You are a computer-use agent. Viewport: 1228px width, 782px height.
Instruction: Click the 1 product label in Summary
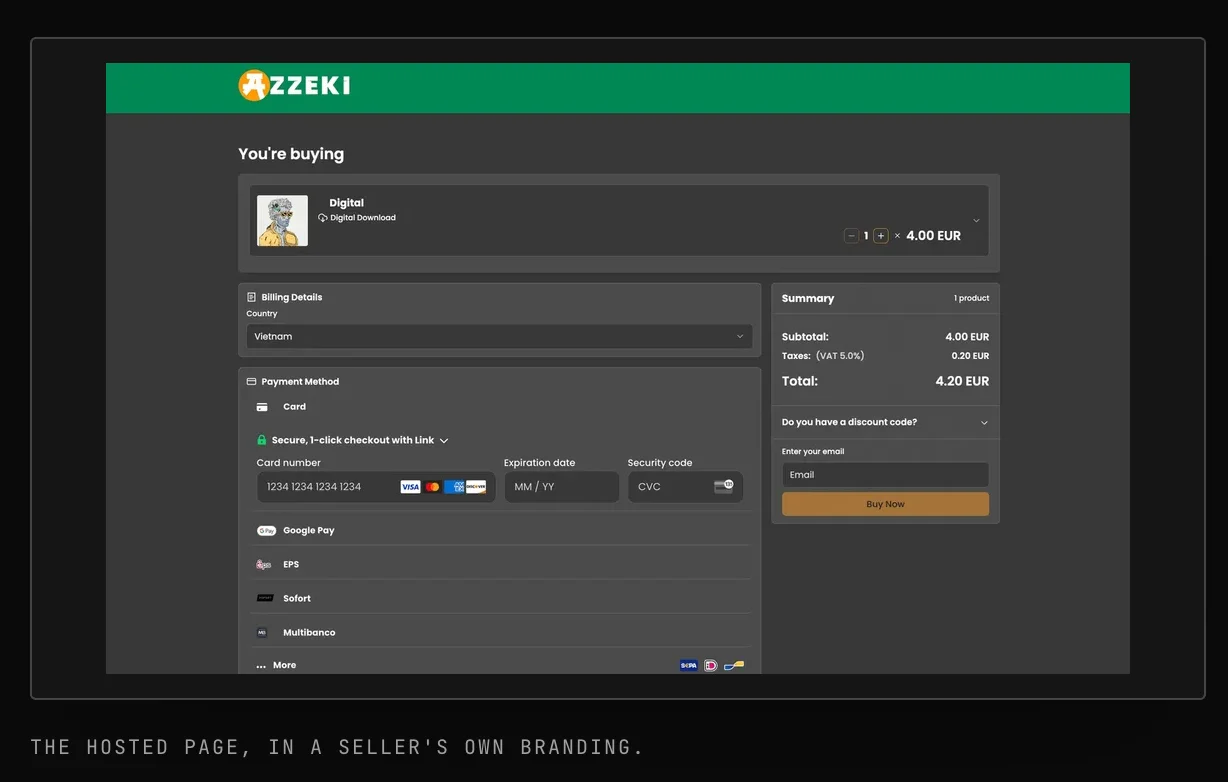971,298
